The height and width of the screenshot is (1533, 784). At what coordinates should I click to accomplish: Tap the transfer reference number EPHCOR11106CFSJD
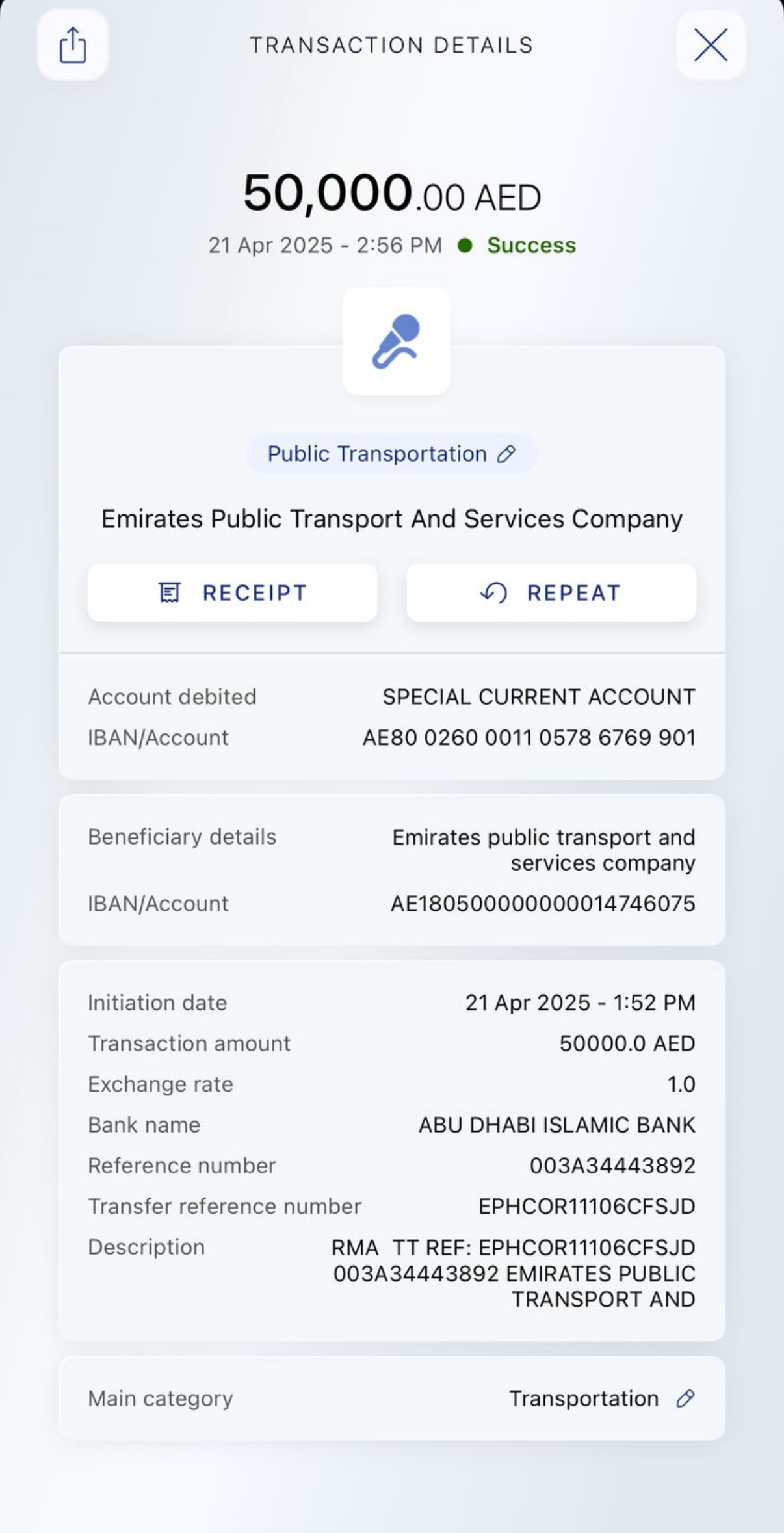586,1207
